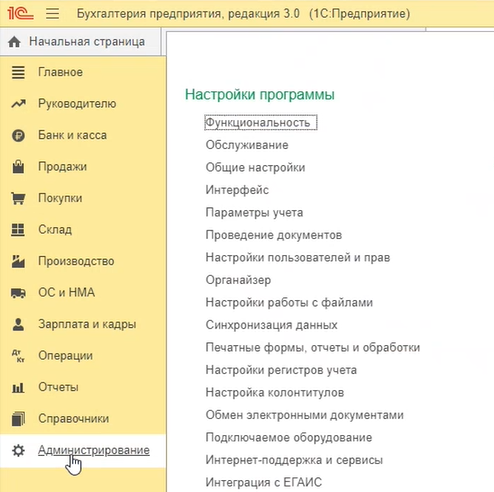
Task: Open the Интерфейс settings link
Action: [237, 190]
